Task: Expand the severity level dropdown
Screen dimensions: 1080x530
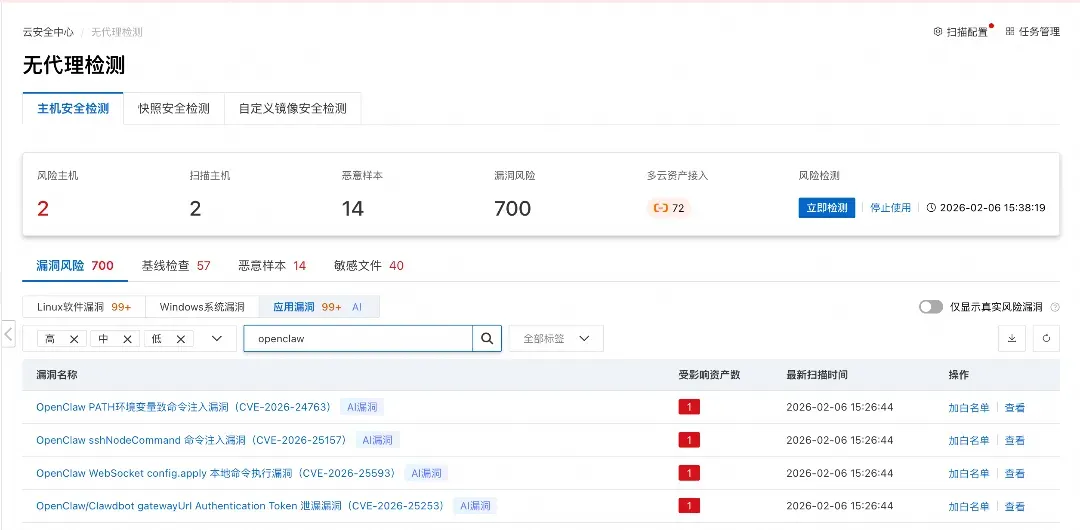Action: [x=217, y=338]
